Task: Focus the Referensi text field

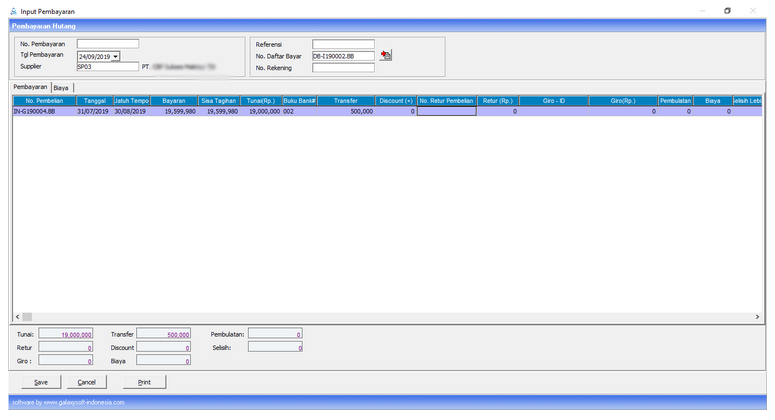Action: [x=343, y=44]
